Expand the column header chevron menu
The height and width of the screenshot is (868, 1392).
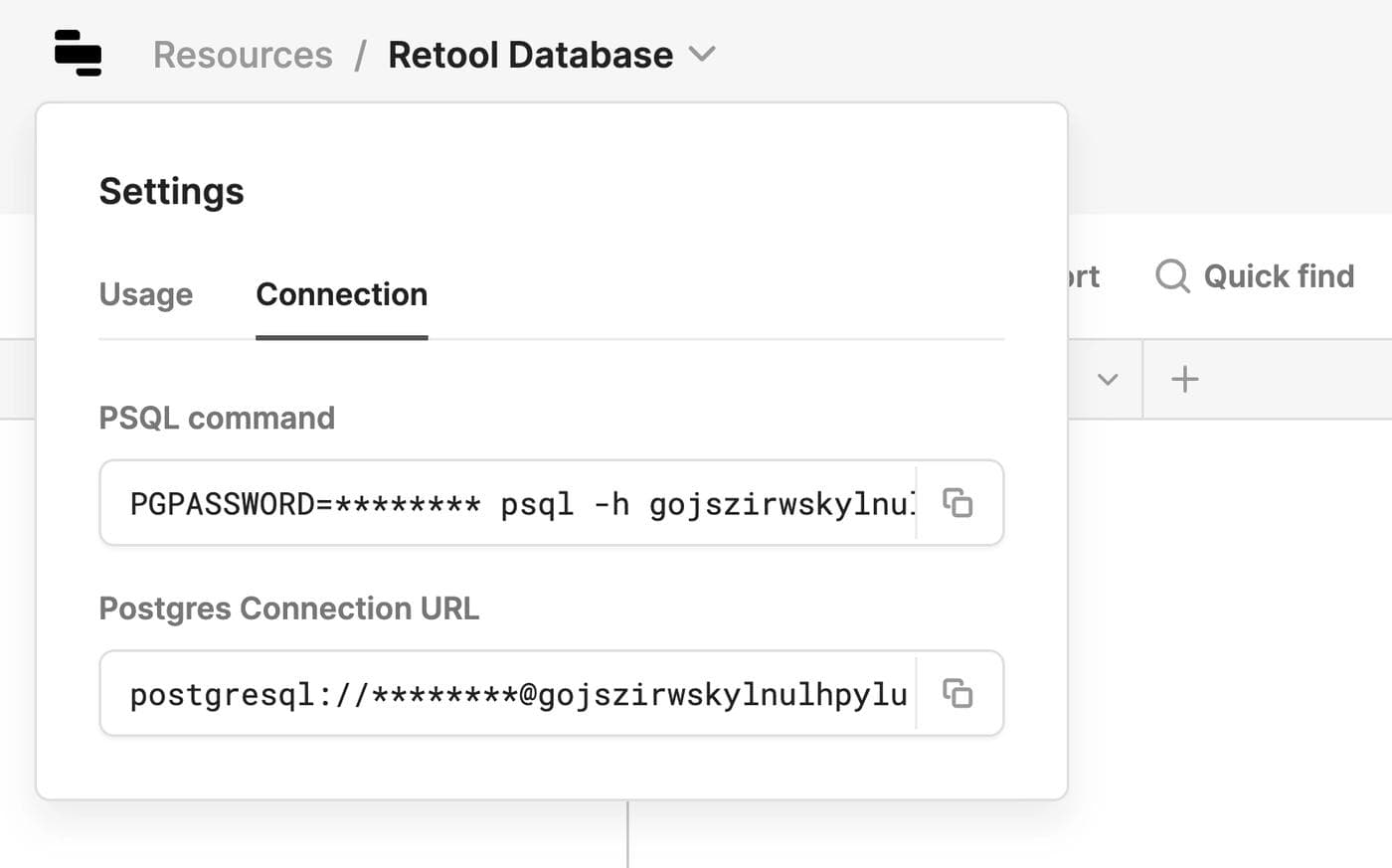coord(1108,379)
